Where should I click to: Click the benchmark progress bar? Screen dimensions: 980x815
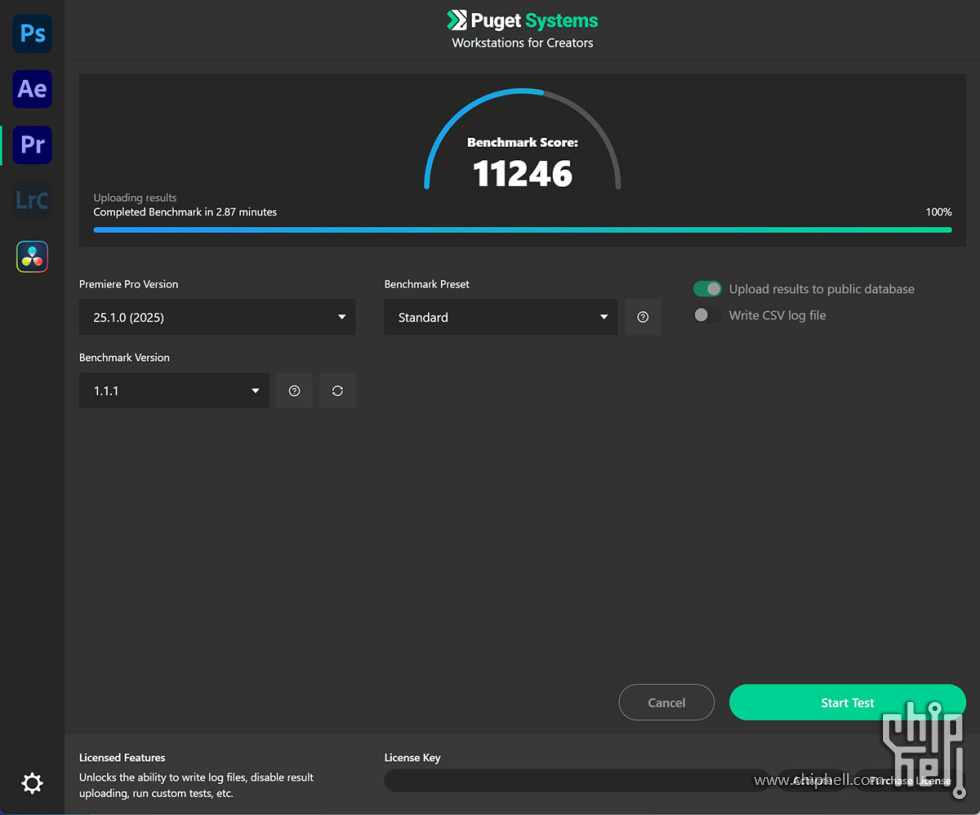tap(522, 230)
